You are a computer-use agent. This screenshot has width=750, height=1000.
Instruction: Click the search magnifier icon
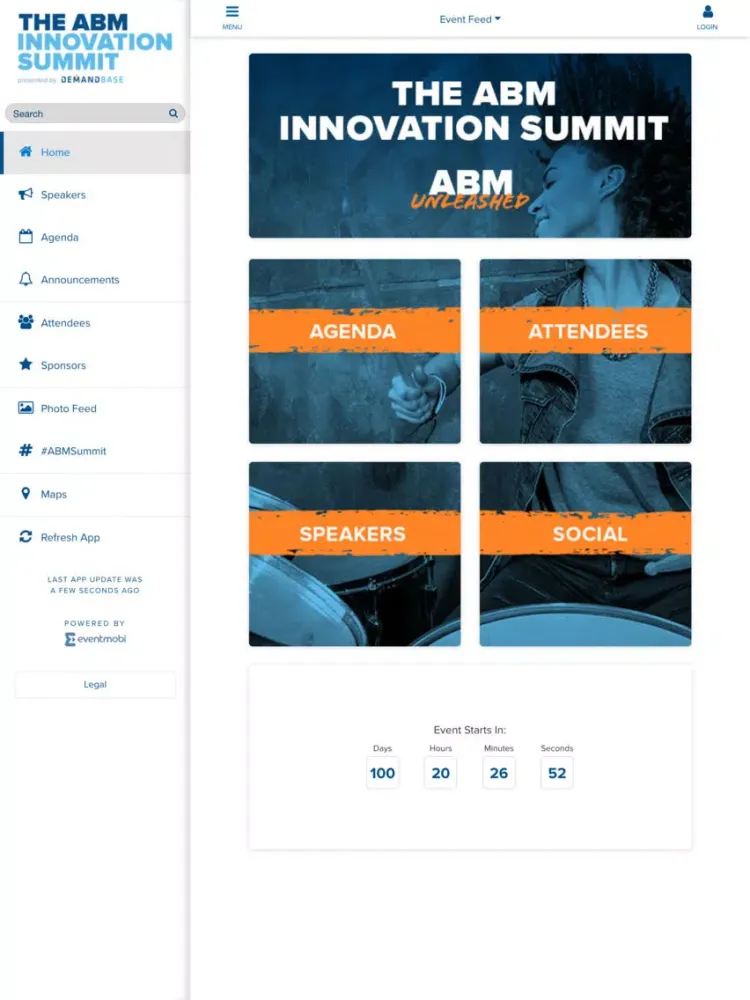[173, 113]
